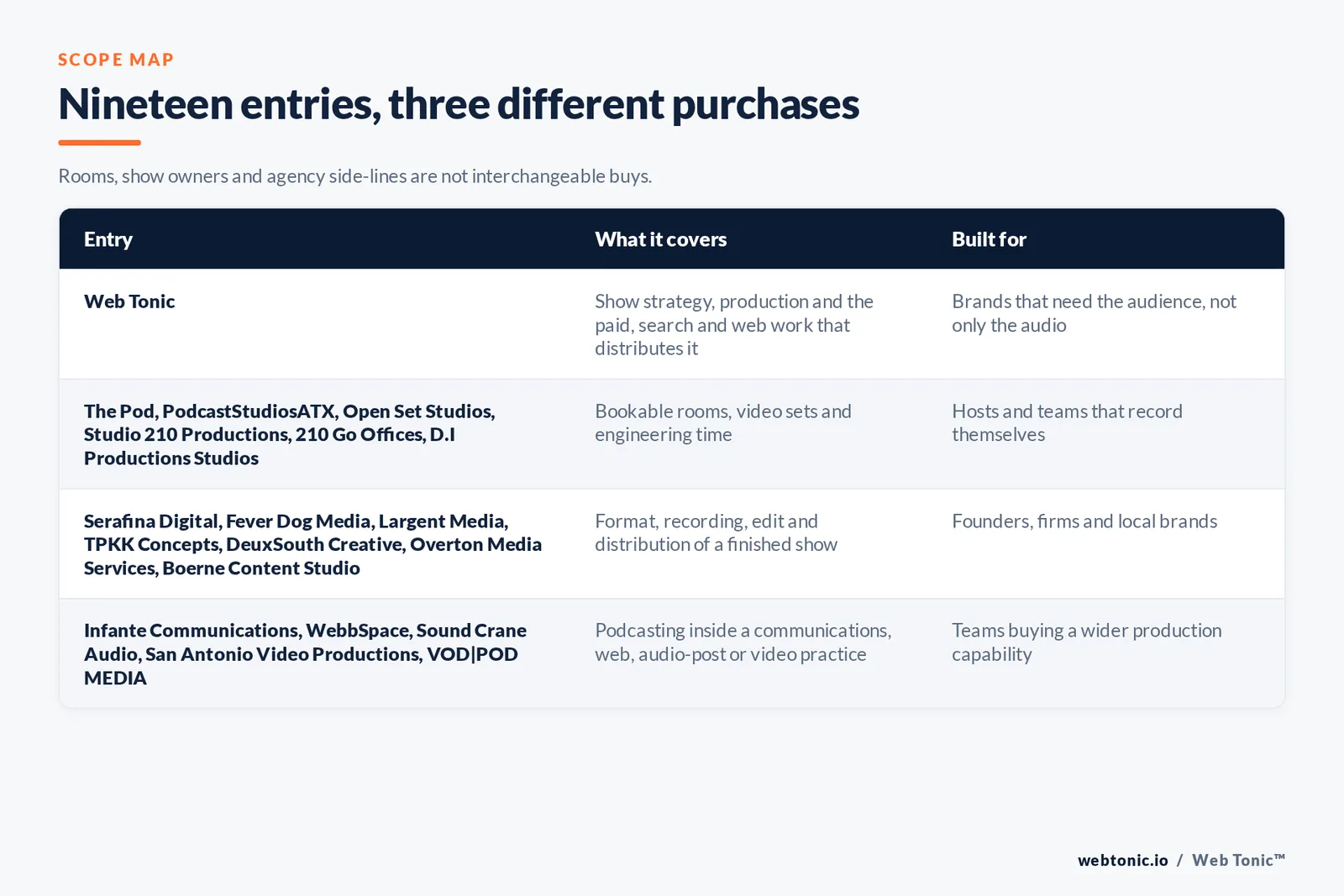The image size is (1344, 896).
Task: Click the Bookable rooms, video sets cell
Action: 723,422
